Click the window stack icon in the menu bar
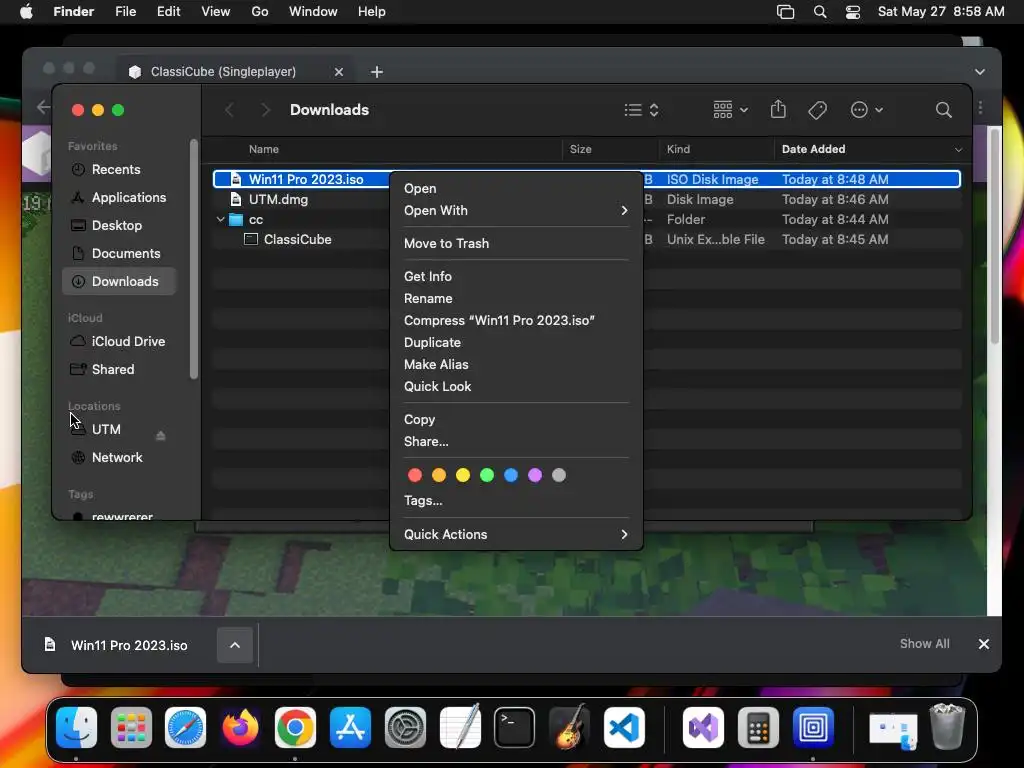 [x=786, y=12]
